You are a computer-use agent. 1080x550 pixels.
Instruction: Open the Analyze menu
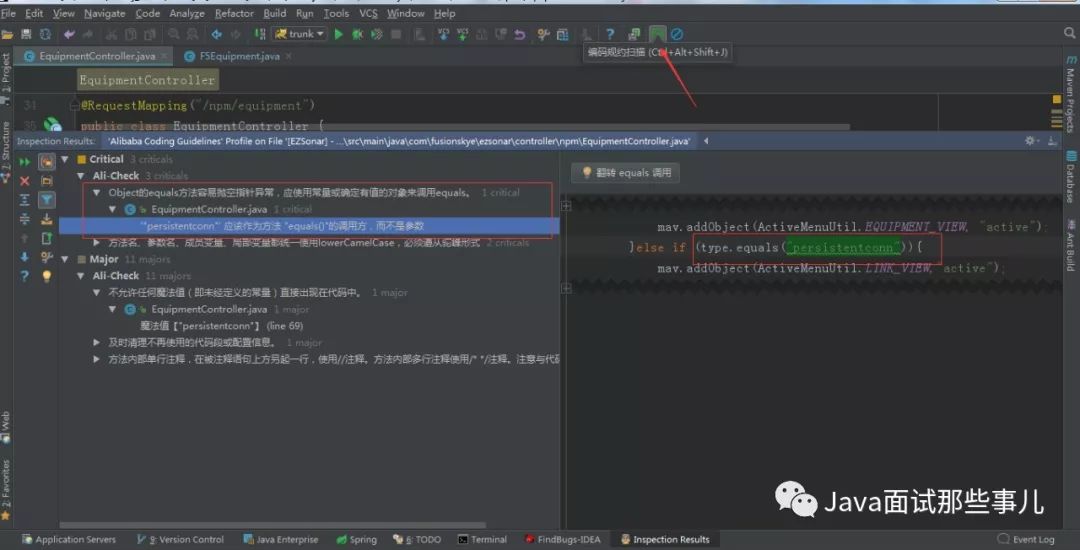pyautogui.click(x=187, y=13)
